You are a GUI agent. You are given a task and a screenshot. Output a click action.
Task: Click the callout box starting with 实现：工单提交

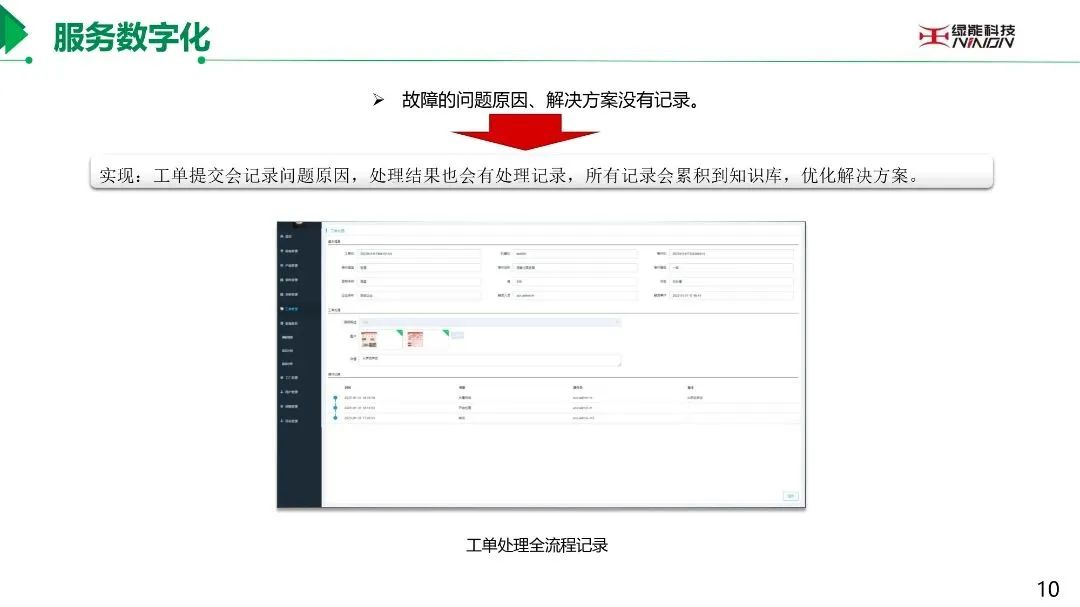(540, 175)
